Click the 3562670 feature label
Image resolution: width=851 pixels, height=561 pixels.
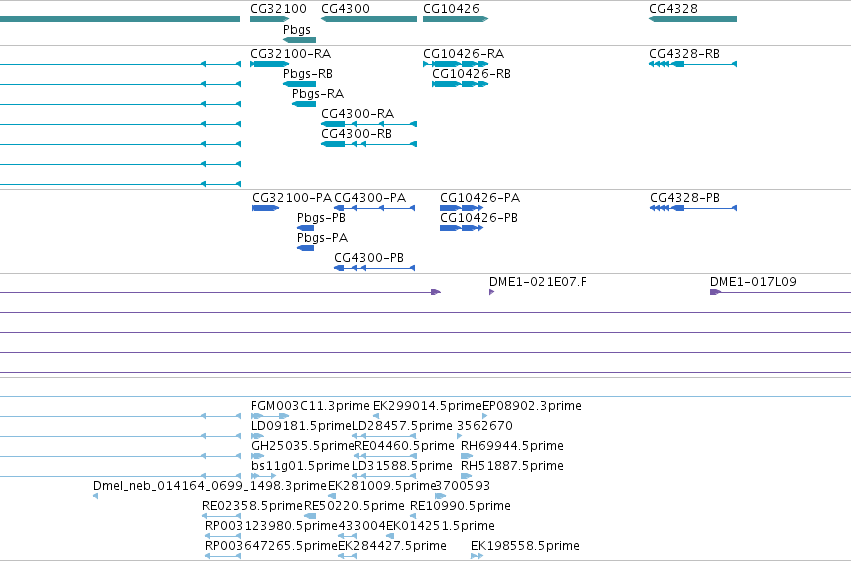tap(485, 426)
